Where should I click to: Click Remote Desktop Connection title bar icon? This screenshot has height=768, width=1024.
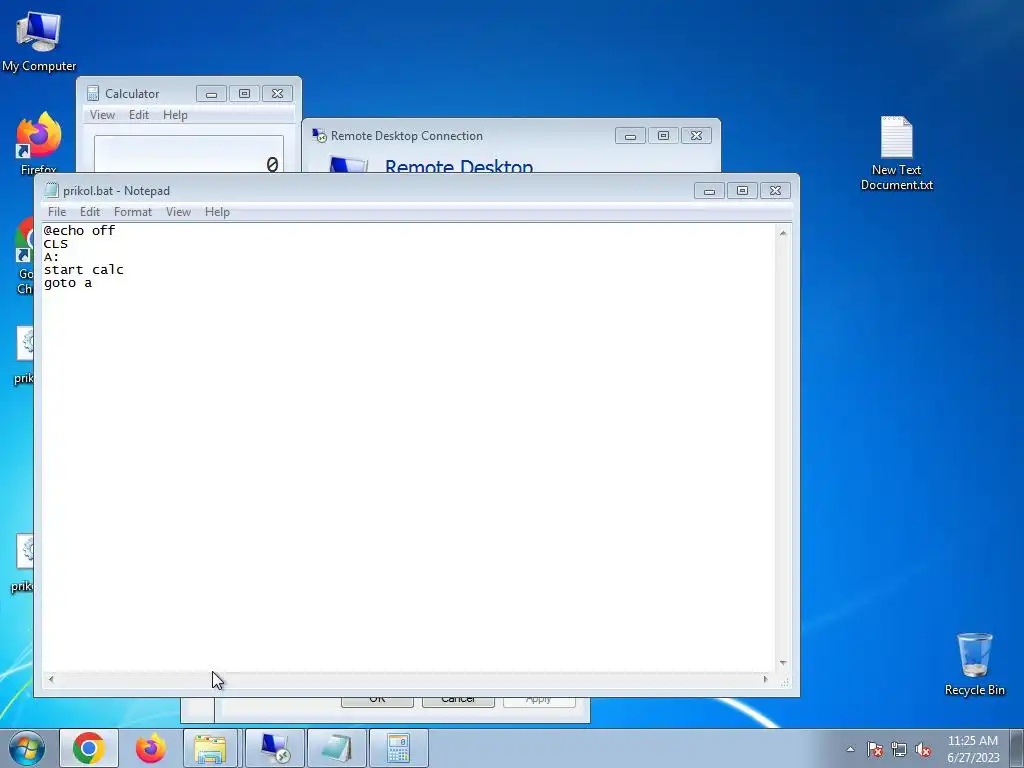[319, 135]
